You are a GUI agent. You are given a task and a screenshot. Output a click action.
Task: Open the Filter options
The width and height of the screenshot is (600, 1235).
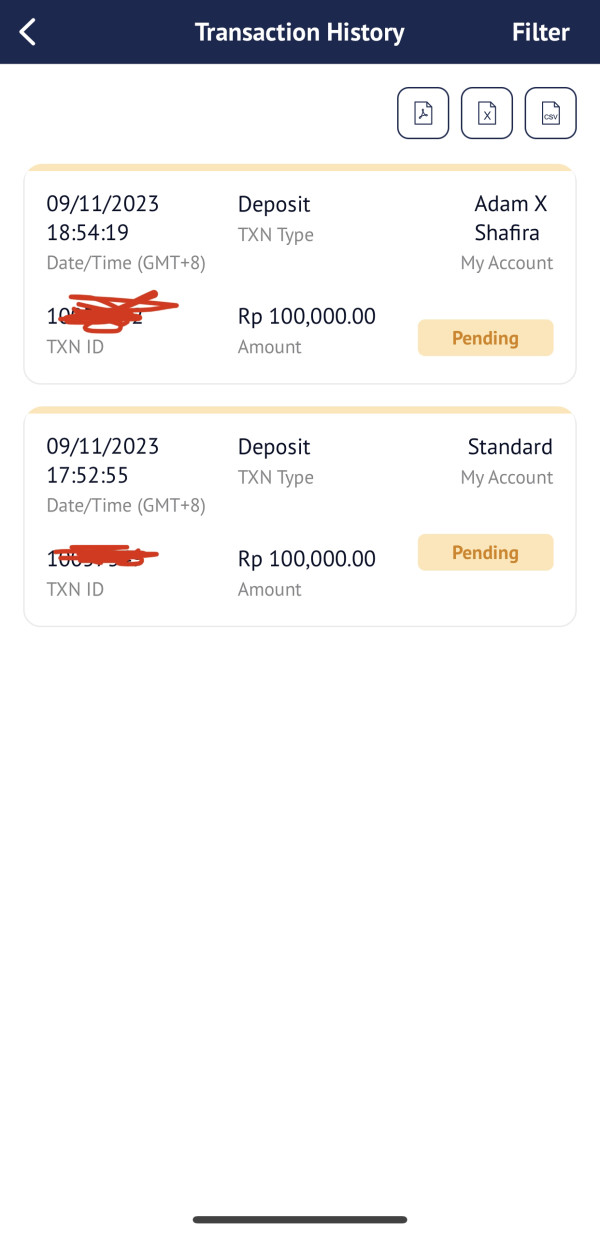(x=540, y=32)
